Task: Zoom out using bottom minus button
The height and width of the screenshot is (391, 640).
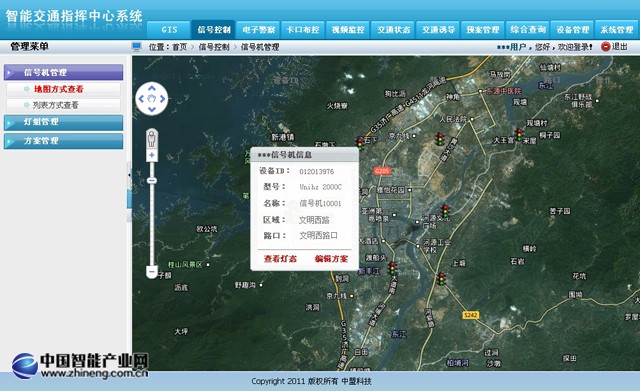Action: (152, 271)
